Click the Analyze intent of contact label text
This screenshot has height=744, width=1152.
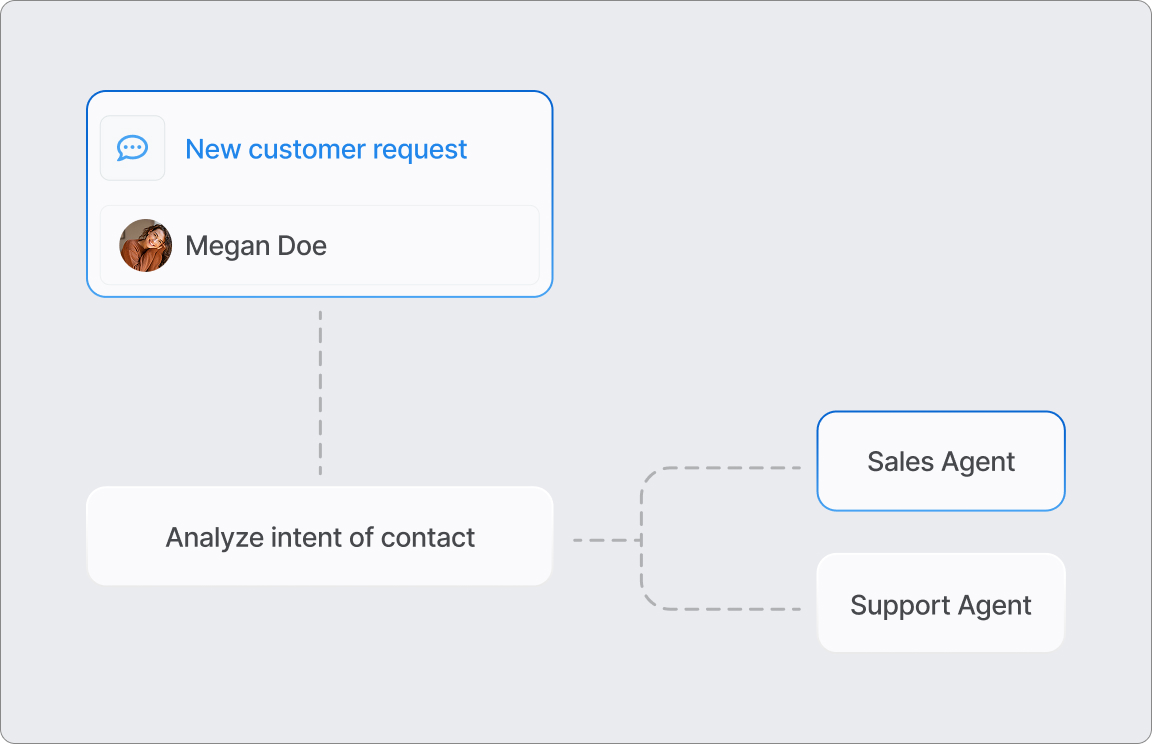pos(320,537)
